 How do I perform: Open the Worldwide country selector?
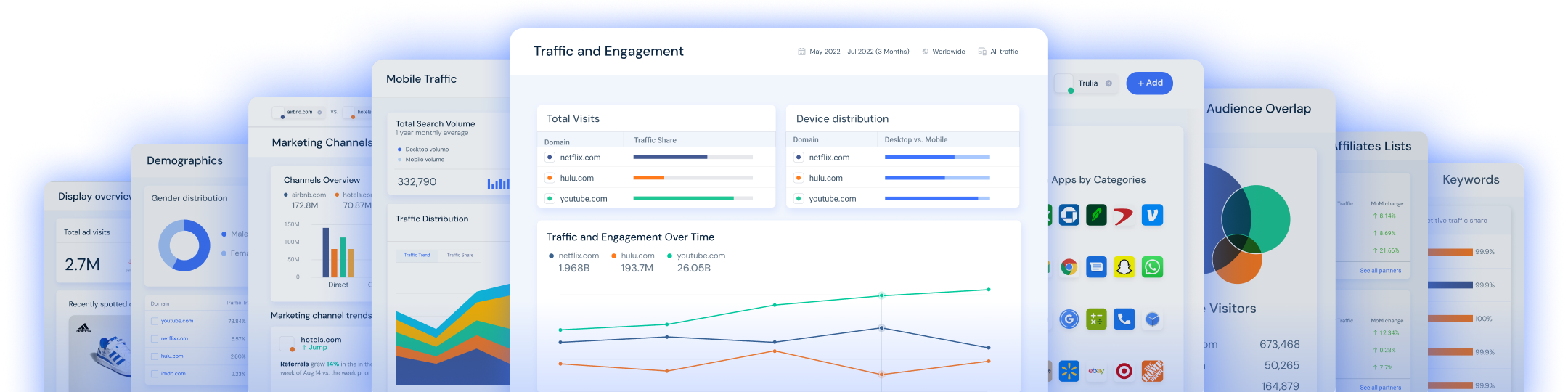point(944,52)
